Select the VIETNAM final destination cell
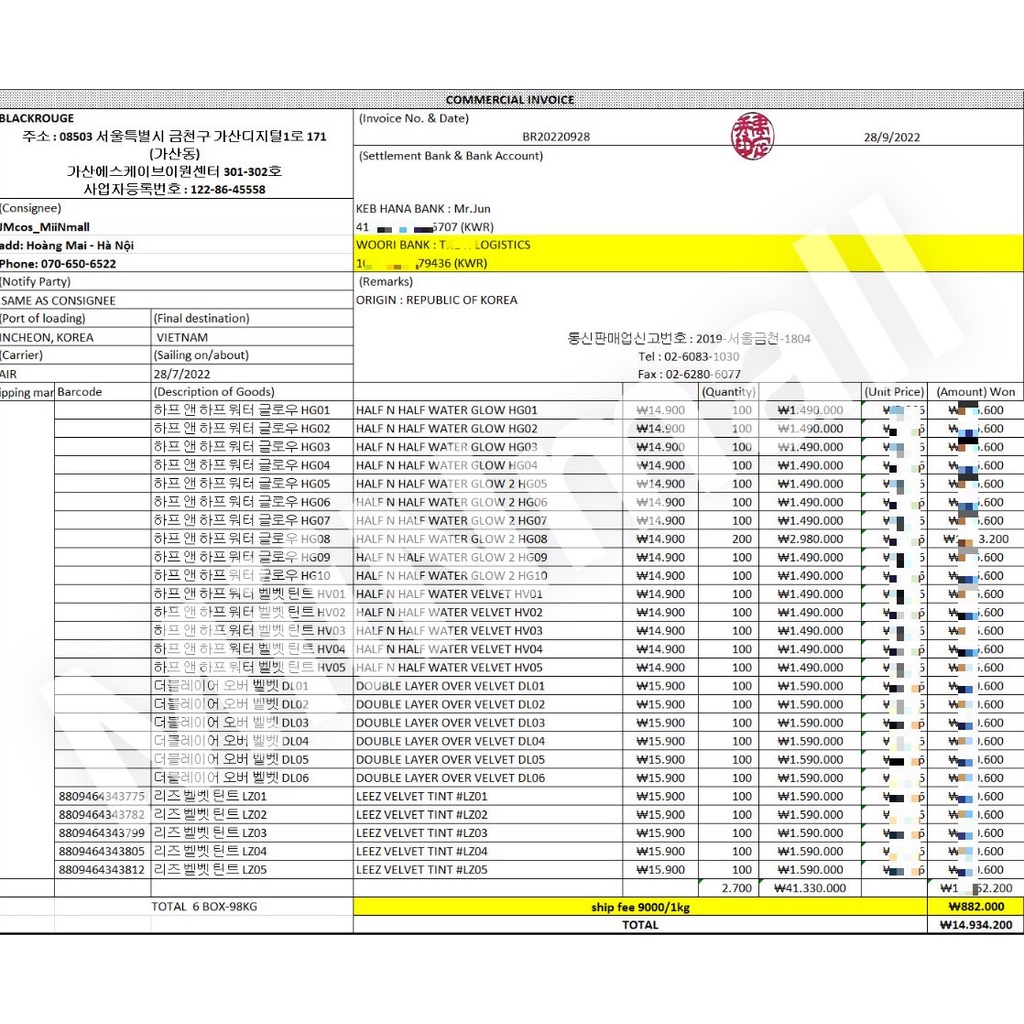Screen dimensions: 1024x1024 [x=181, y=337]
